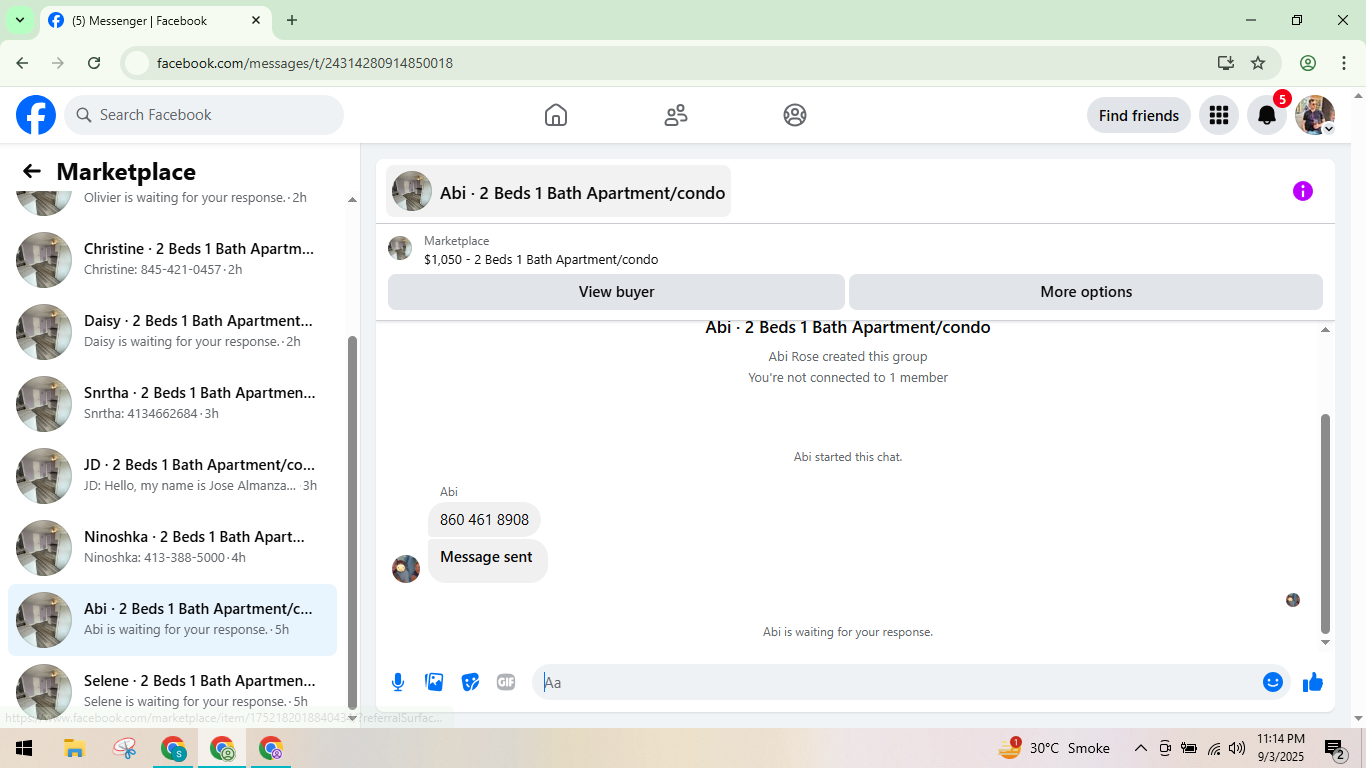Focus the Search Facebook field
Viewport: 1366px width, 768px height.
pyautogui.click(x=204, y=115)
